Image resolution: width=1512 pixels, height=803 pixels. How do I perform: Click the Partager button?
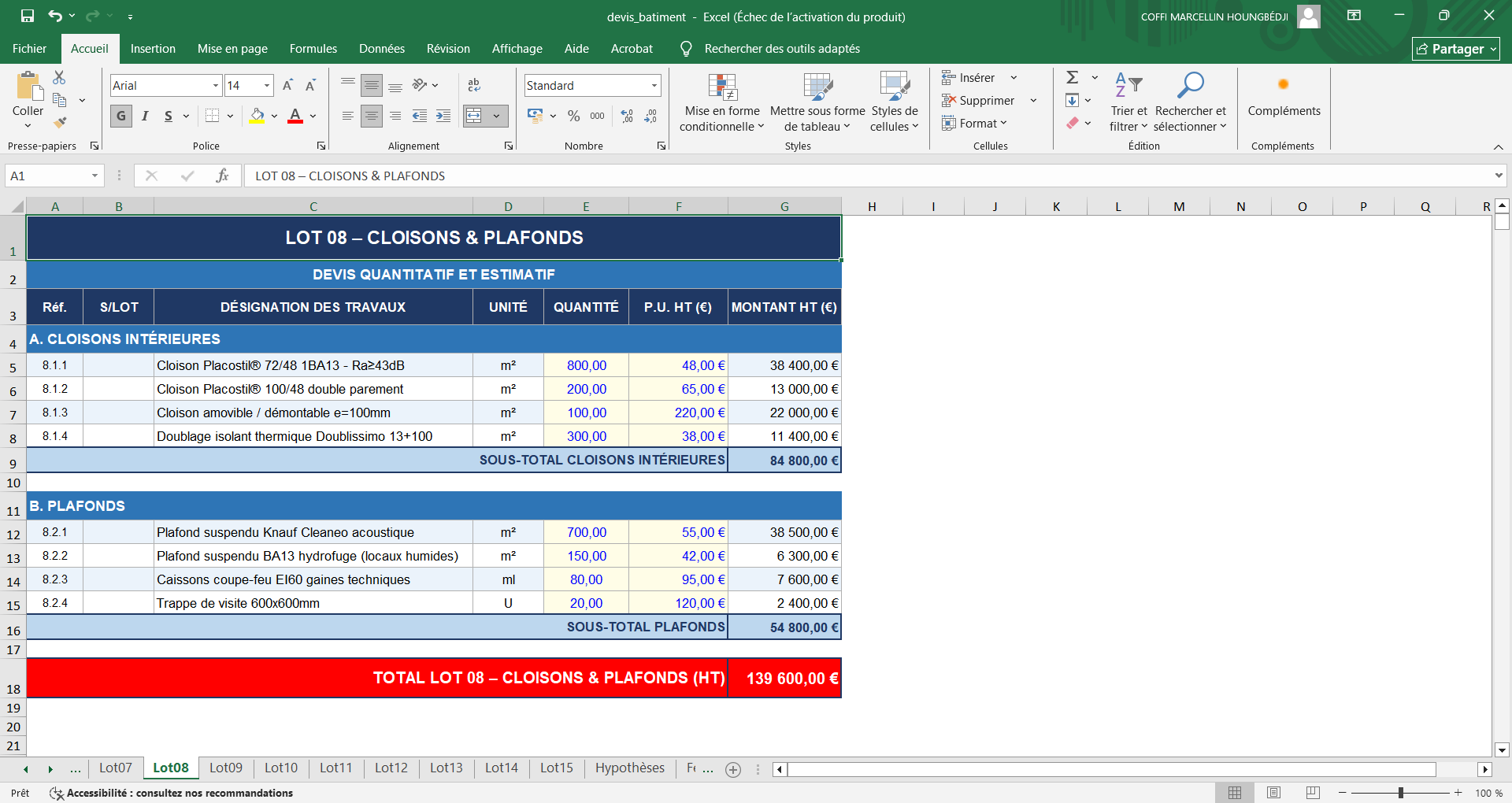[x=1455, y=49]
